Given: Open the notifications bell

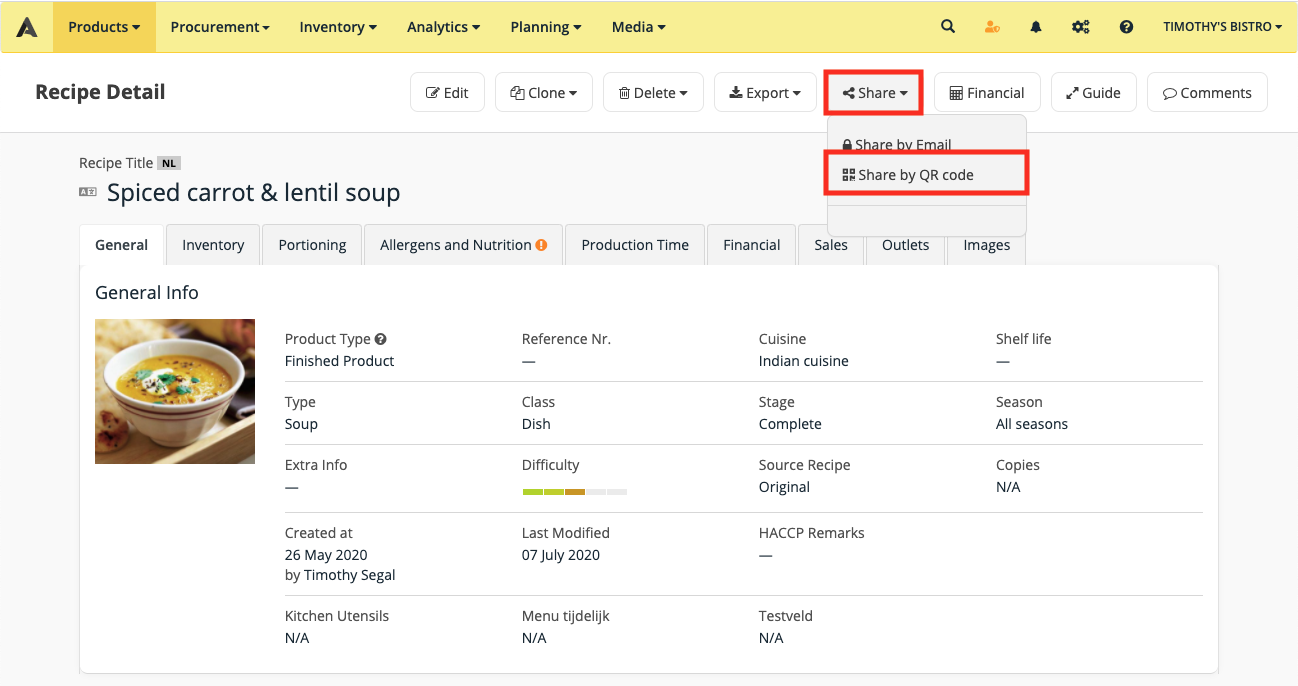Looking at the screenshot, I should tap(1036, 27).
